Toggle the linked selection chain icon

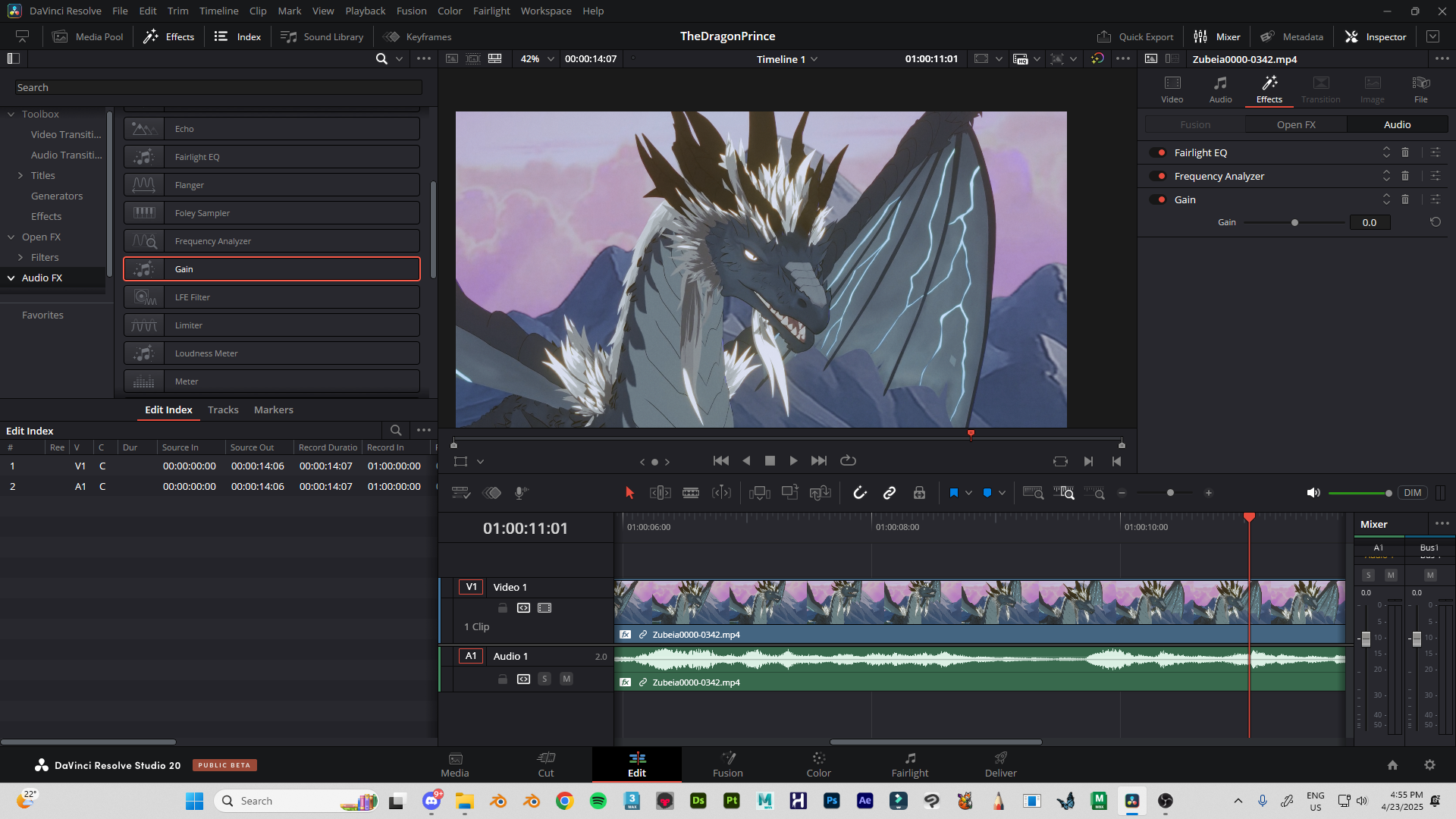(x=890, y=493)
